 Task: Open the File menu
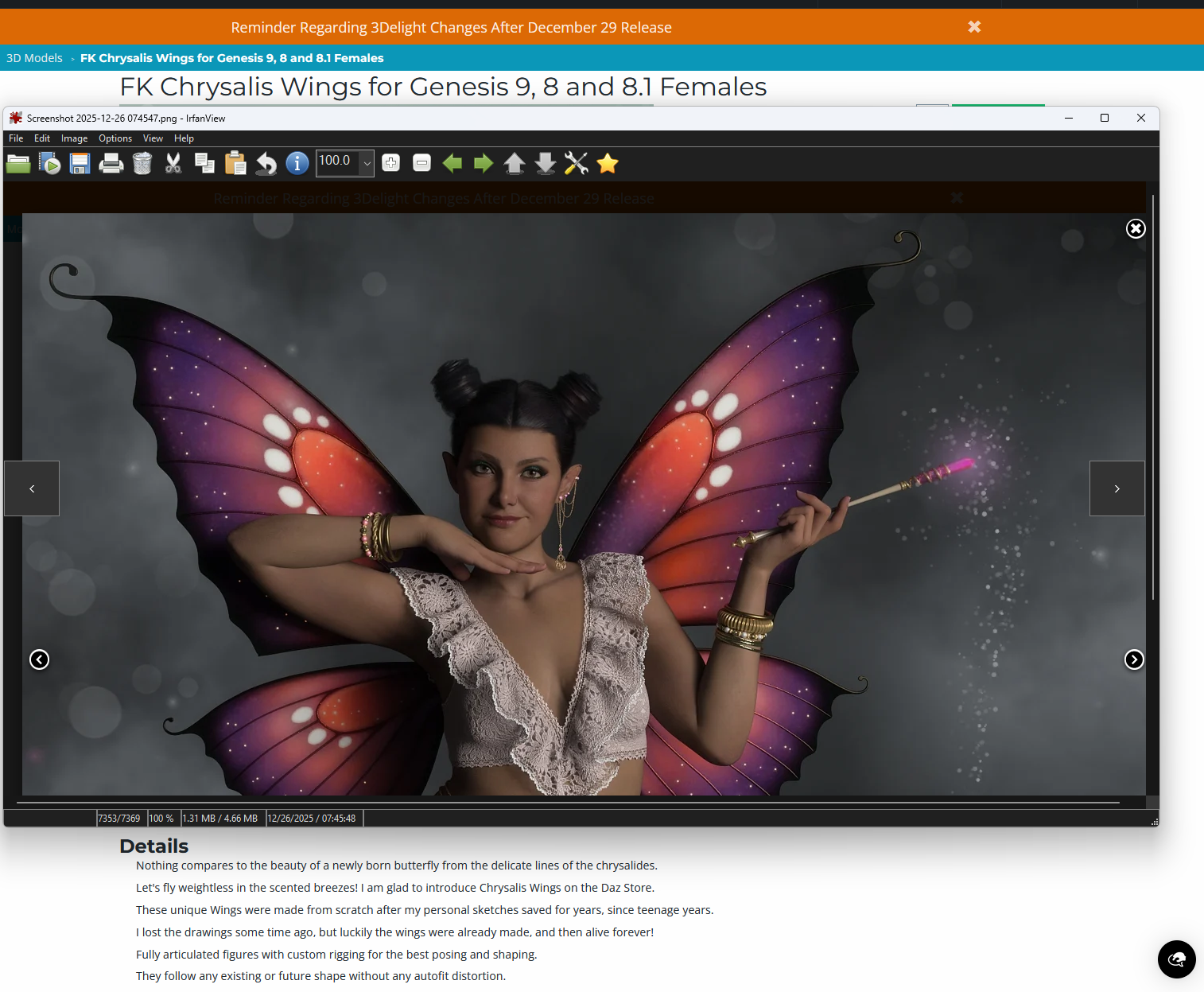click(x=16, y=138)
